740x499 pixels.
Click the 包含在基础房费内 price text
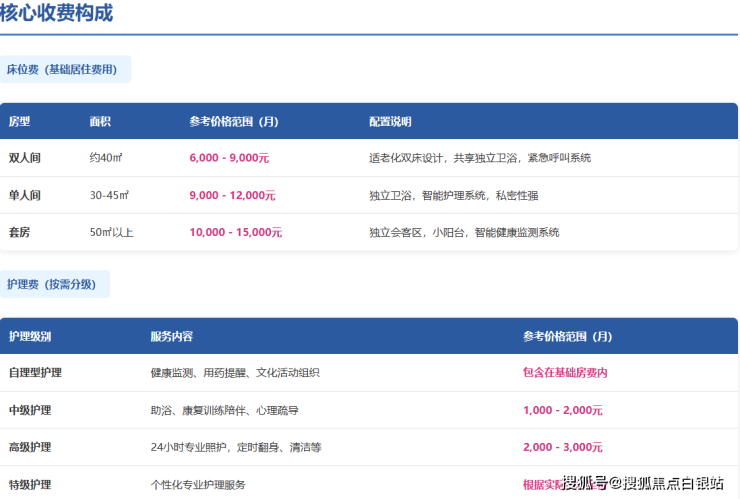(565, 373)
